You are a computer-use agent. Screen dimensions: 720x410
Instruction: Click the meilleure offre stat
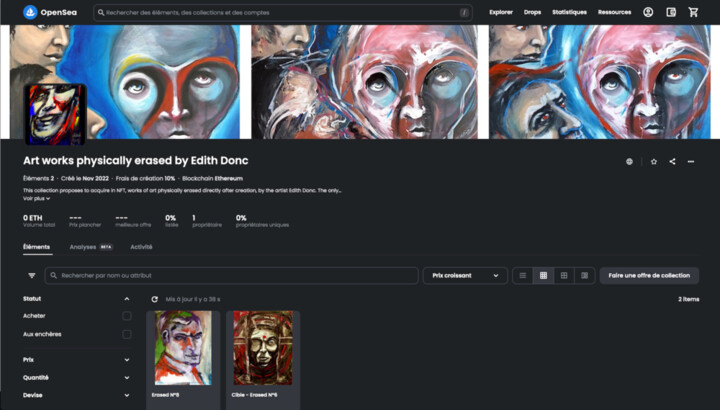click(133, 221)
